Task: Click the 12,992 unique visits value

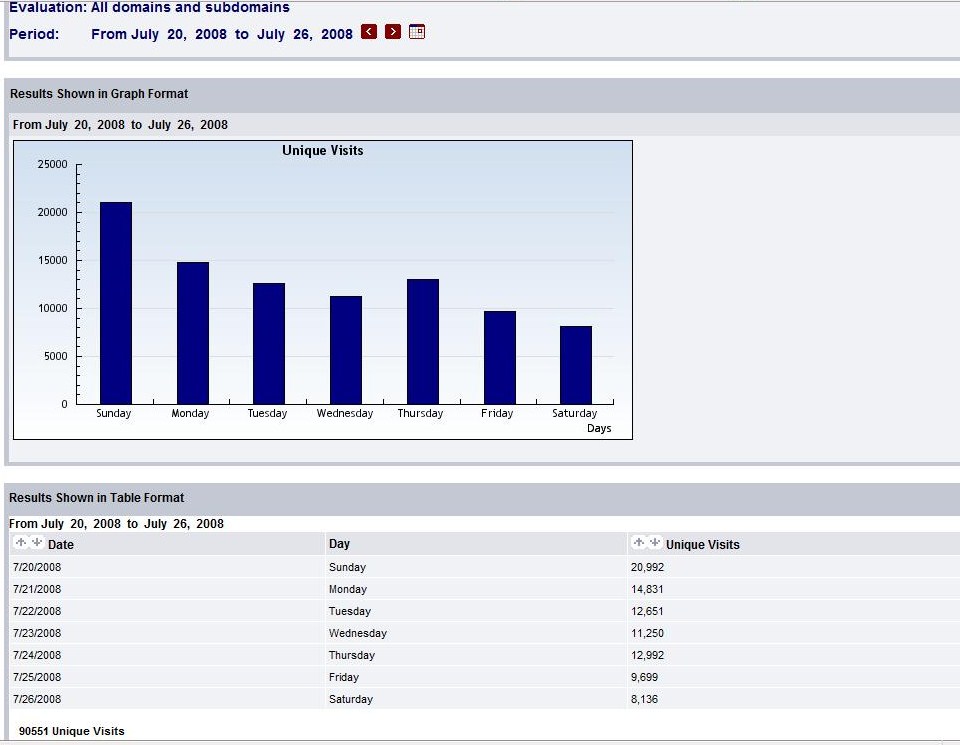Action: pyautogui.click(x=647, y=655)
